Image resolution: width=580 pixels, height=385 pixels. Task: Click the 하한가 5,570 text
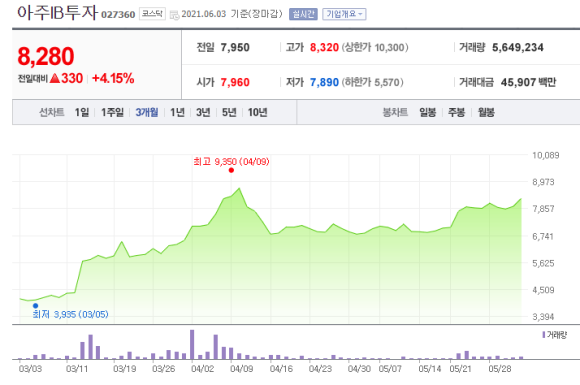372,82
